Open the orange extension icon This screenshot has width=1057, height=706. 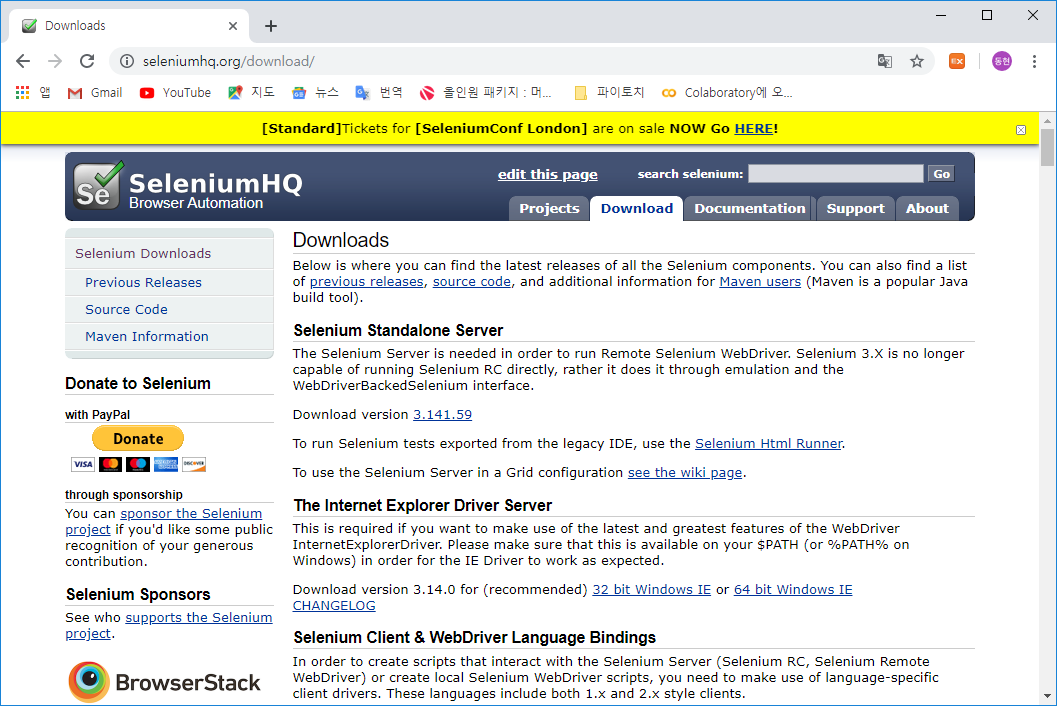(957, 61)
